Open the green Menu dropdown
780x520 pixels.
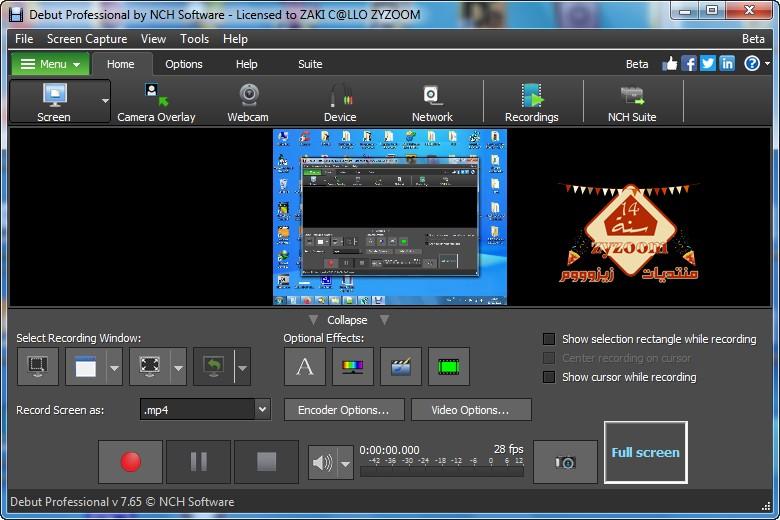tap(50, 64)
